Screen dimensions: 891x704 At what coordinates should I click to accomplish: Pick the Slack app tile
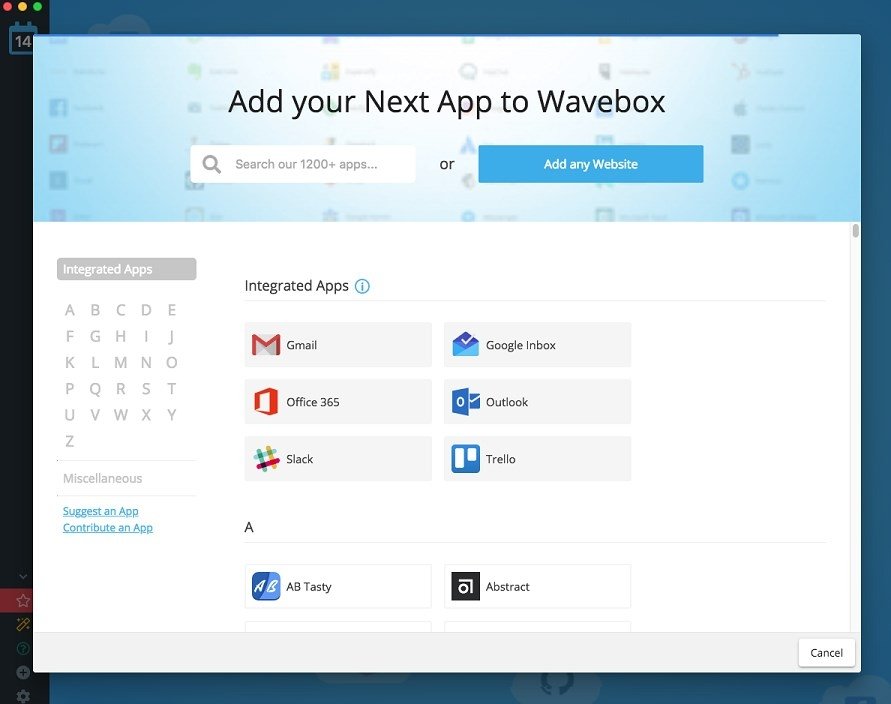(x=338, y=459)
